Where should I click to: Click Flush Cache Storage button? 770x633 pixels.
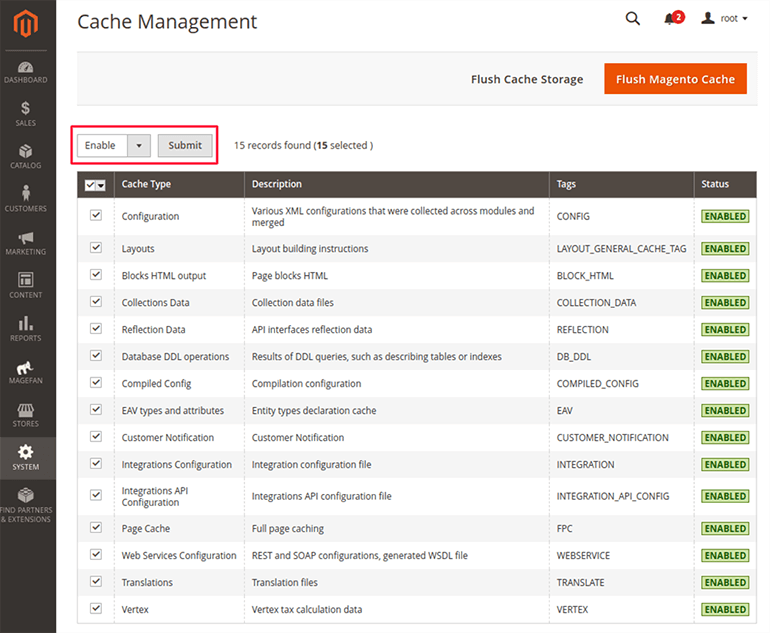pyautogui.click(x=527, y=79)
